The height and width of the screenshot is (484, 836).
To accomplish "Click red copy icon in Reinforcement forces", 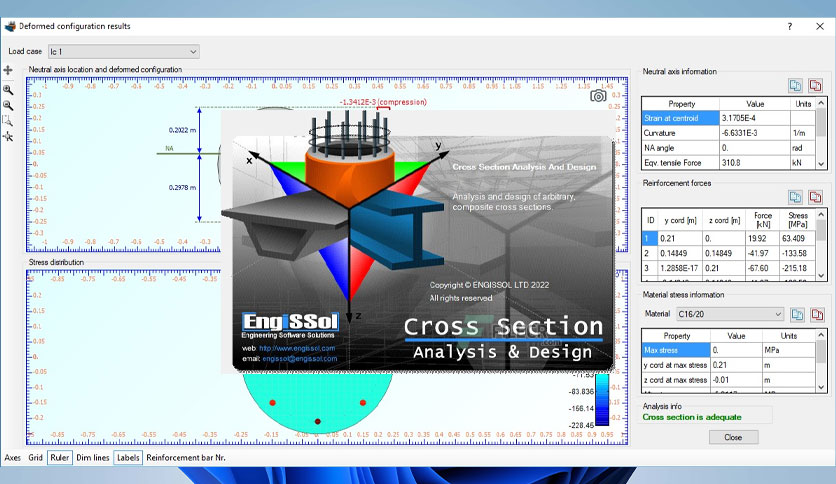I will pyautogui.click(x=815, y=197).
